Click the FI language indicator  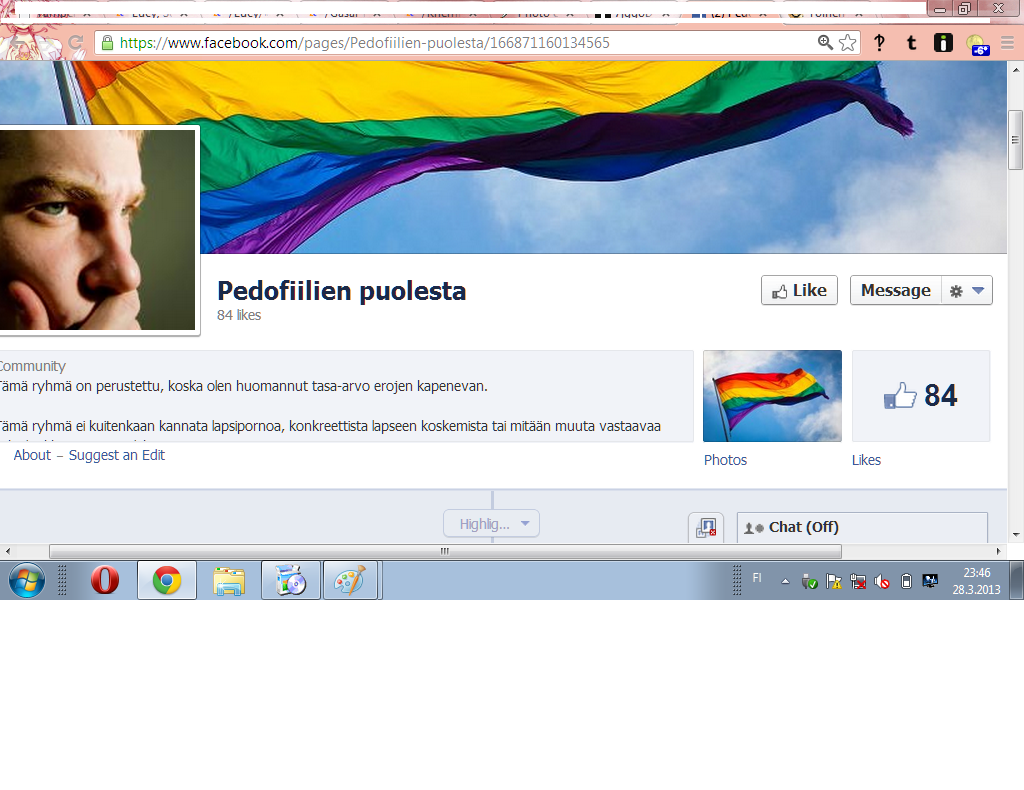pos(757,577)
